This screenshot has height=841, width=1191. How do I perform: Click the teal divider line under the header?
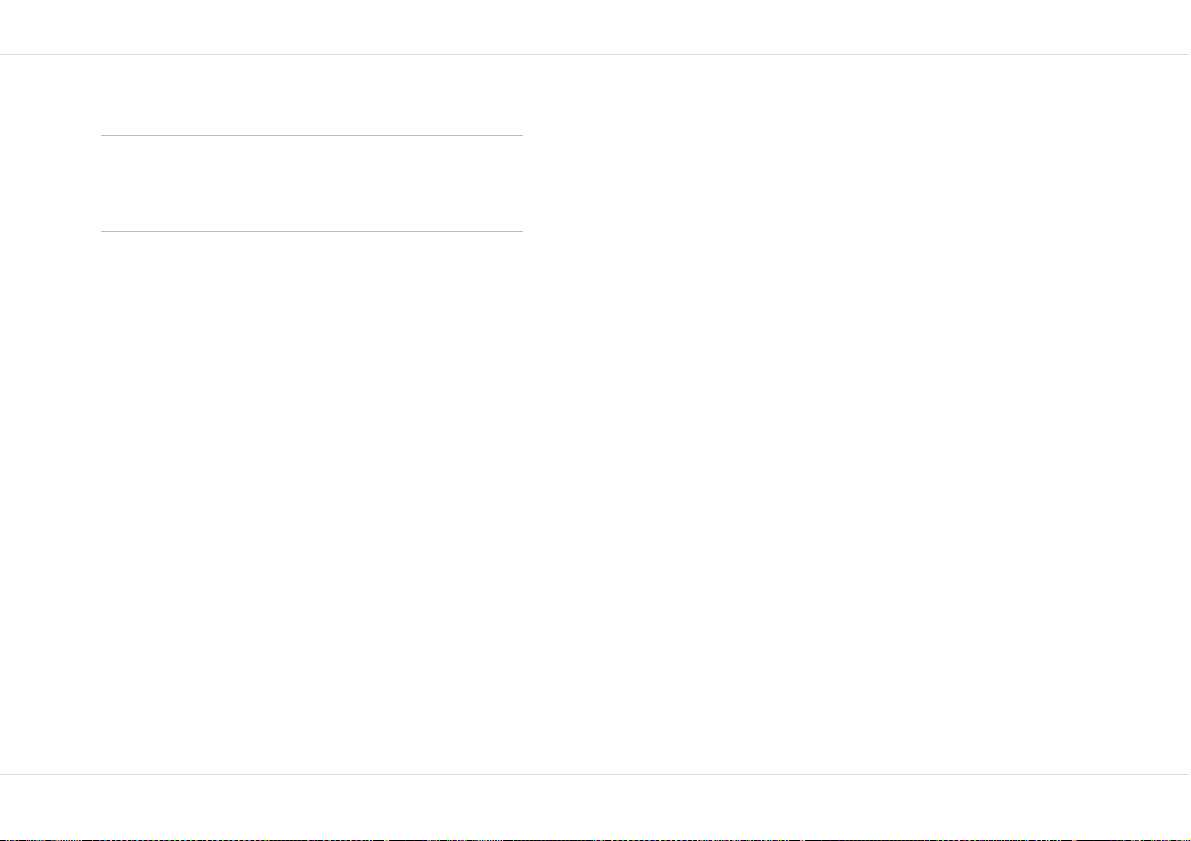click(596, 55)
